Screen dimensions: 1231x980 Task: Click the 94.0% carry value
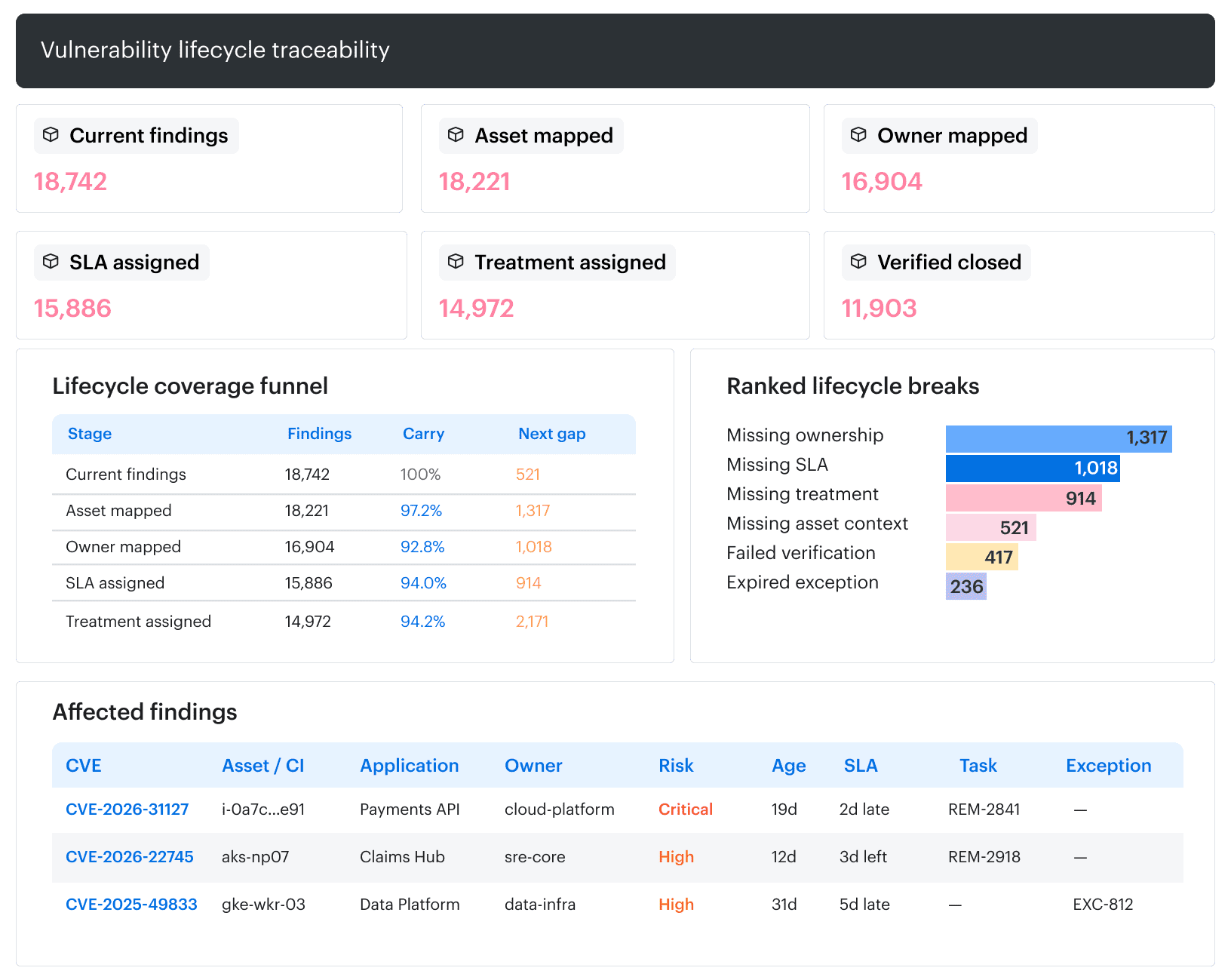tap(423, 583)
